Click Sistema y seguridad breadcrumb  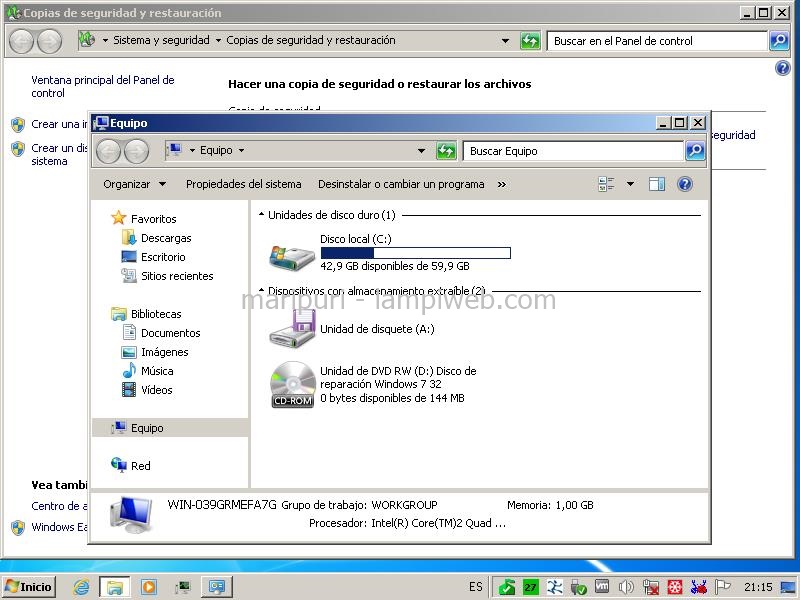click(161, 40)
